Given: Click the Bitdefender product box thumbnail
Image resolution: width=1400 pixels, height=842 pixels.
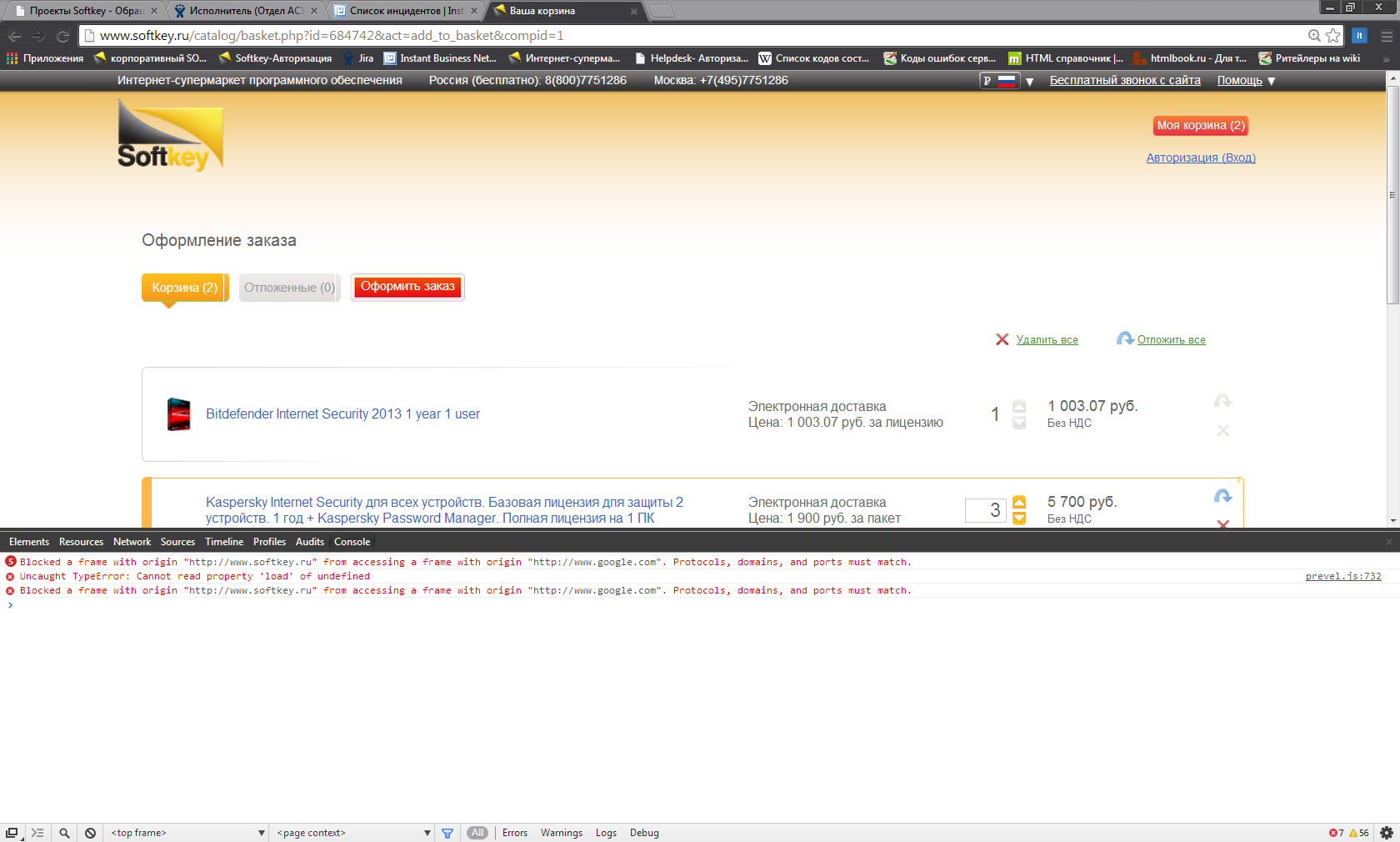Looking at the screenshot, I should (178, 414).
